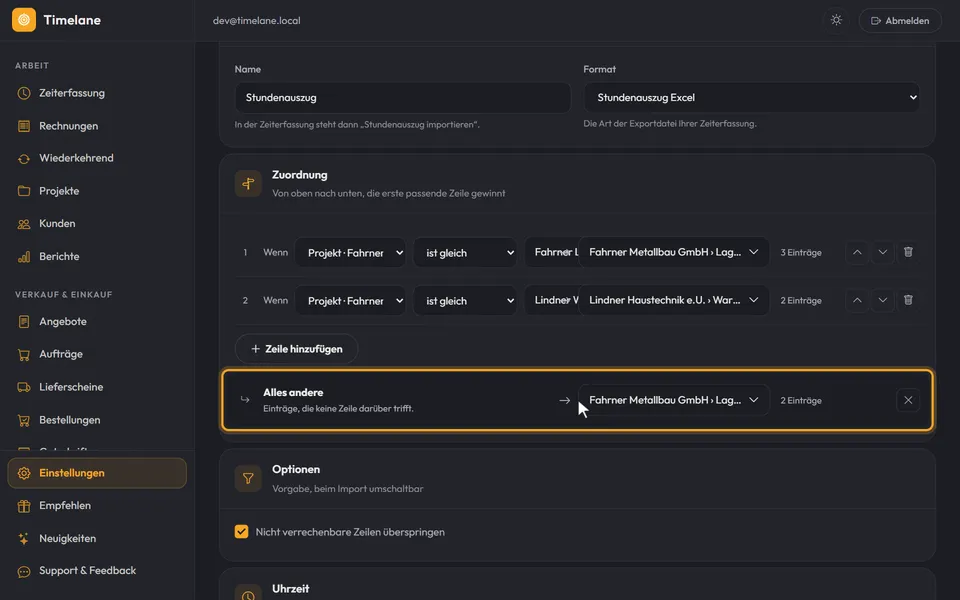Screen dimensions: 960x600
Task: Click the Uhrzeit clock icon
Action: coord(248,595)
